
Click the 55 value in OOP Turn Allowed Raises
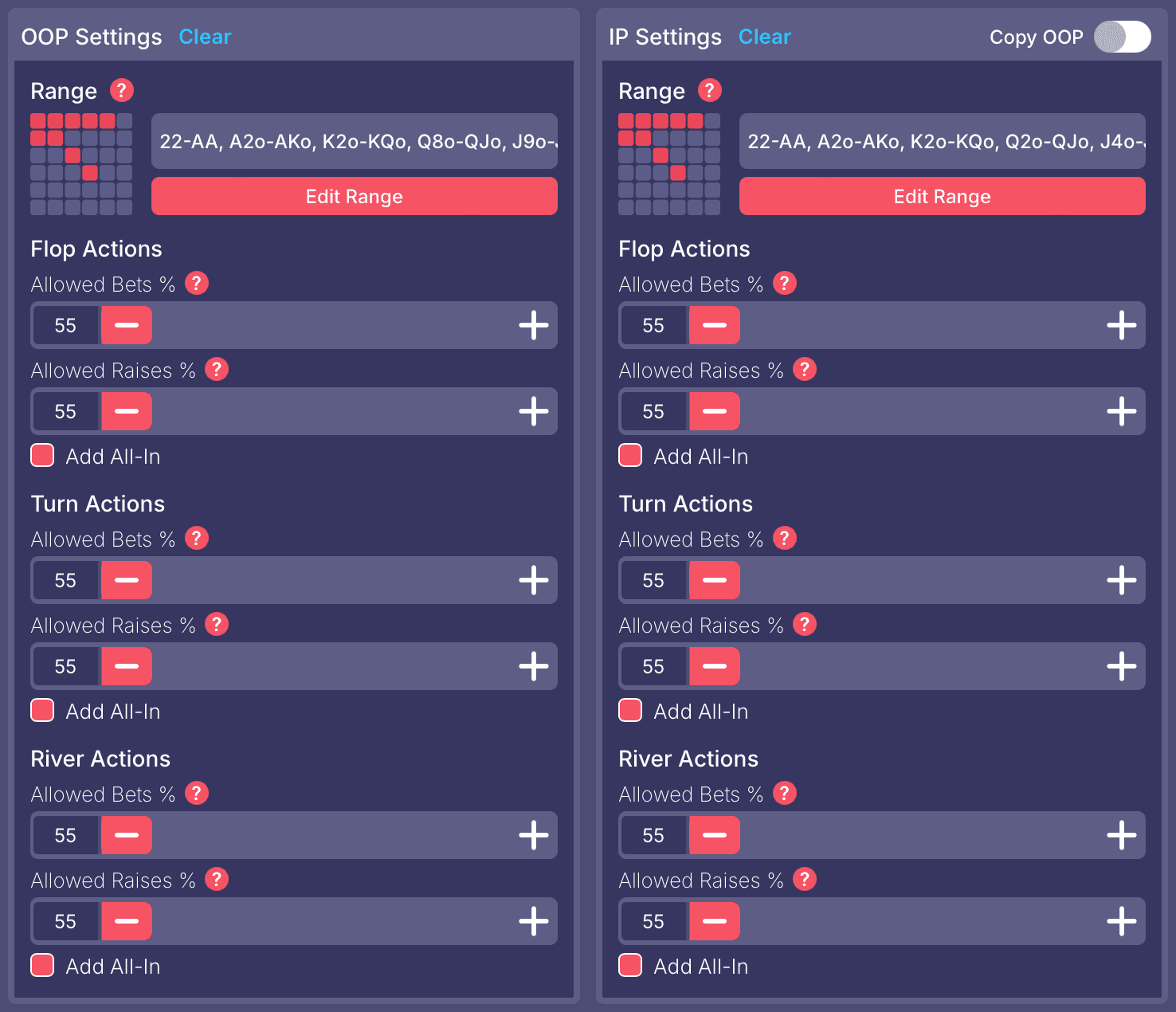(65, 666)
